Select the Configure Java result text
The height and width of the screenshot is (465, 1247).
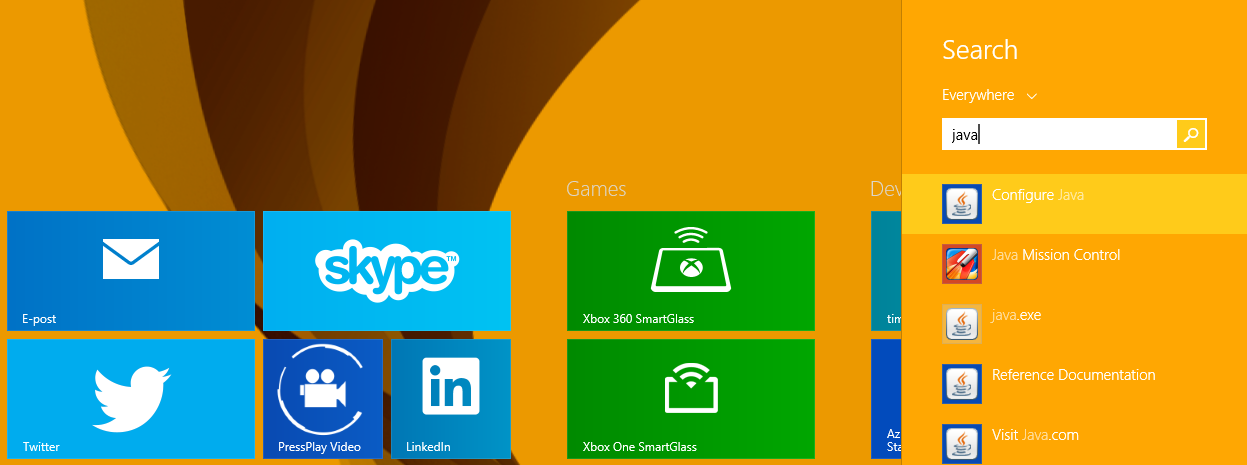point(1037,195)
